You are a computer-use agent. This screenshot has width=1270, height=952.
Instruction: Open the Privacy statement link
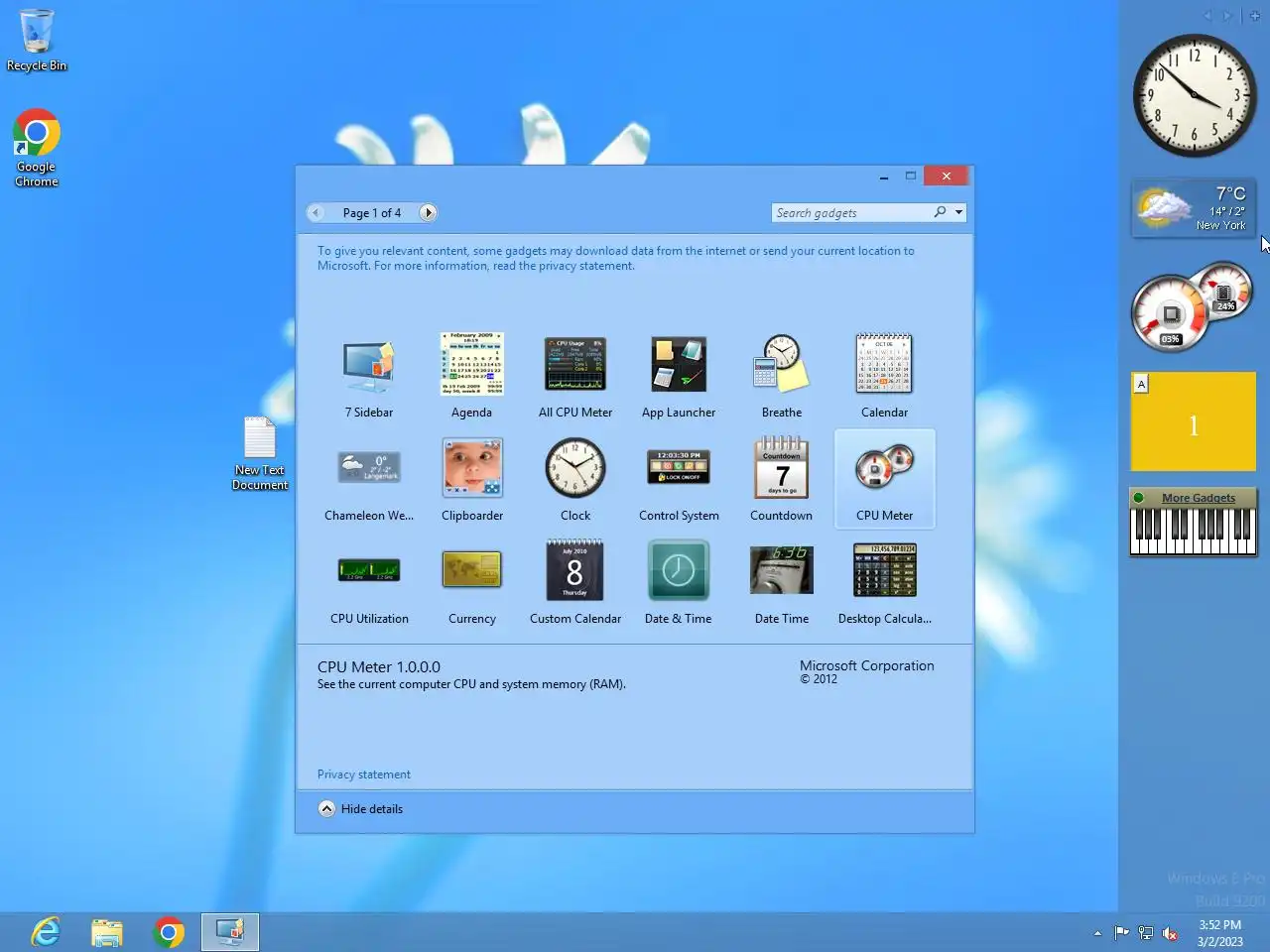pyautogui.click(x=363, y=774)
